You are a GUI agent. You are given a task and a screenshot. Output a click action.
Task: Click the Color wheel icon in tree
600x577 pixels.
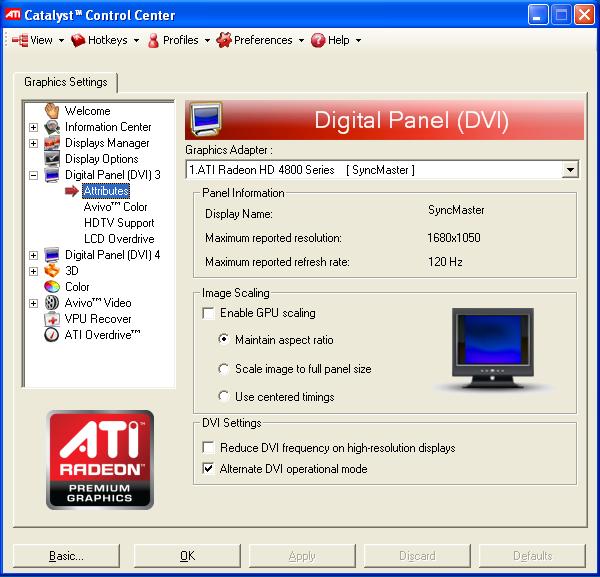tap(52, 287)
